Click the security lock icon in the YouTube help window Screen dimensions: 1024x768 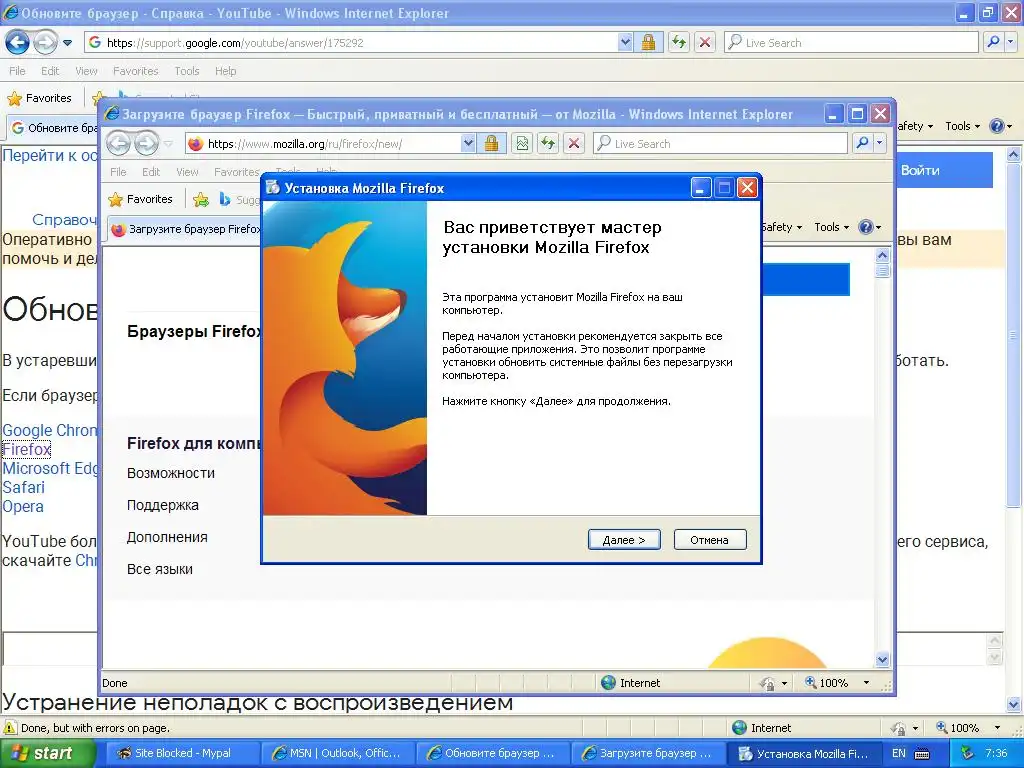[648, 42]
